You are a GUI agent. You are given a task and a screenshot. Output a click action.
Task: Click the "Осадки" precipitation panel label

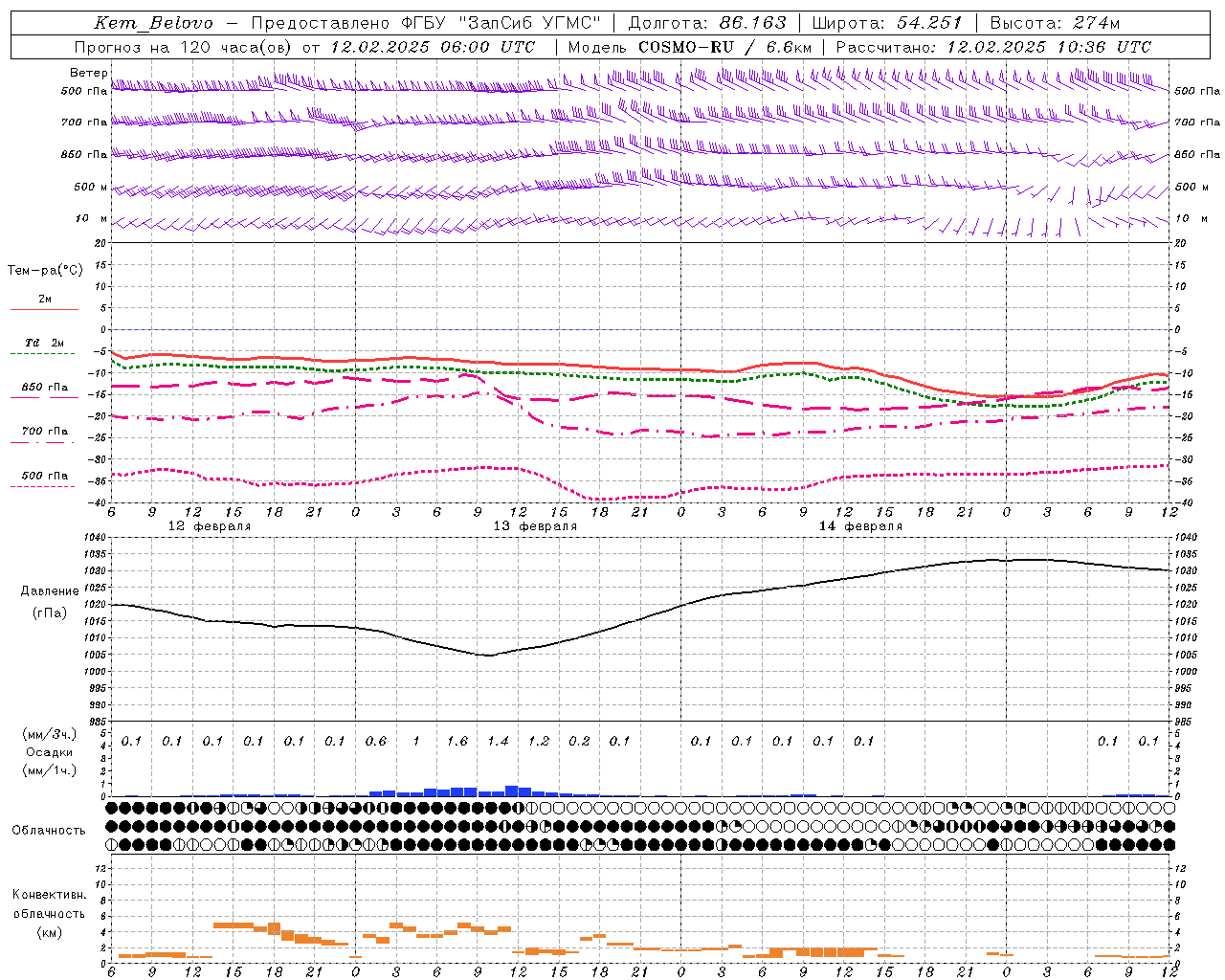pos(49,752)
